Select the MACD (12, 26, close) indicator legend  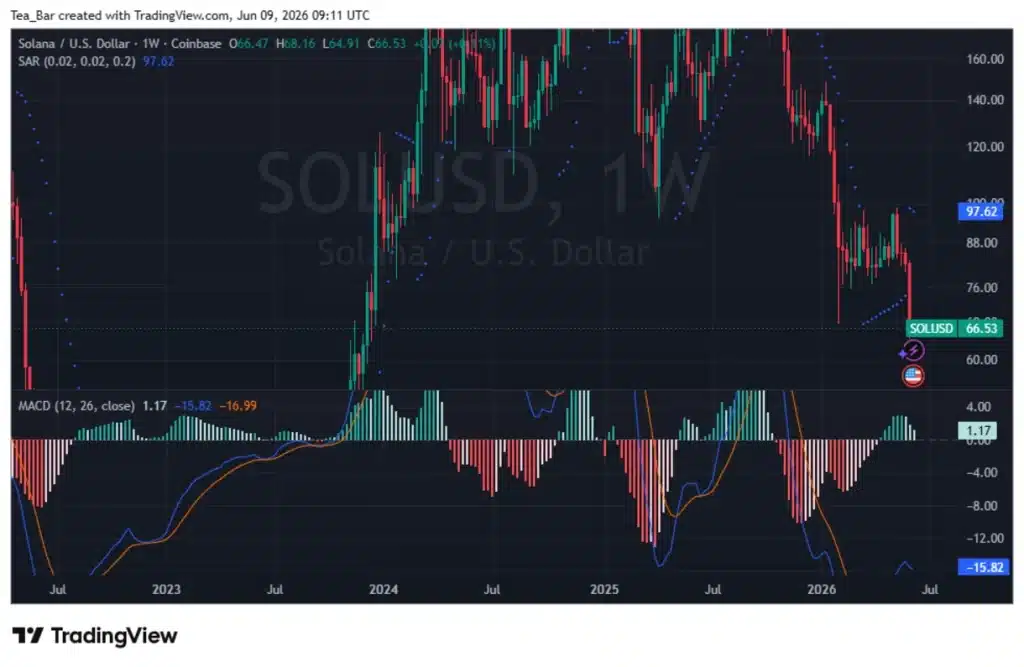(76, 406)
